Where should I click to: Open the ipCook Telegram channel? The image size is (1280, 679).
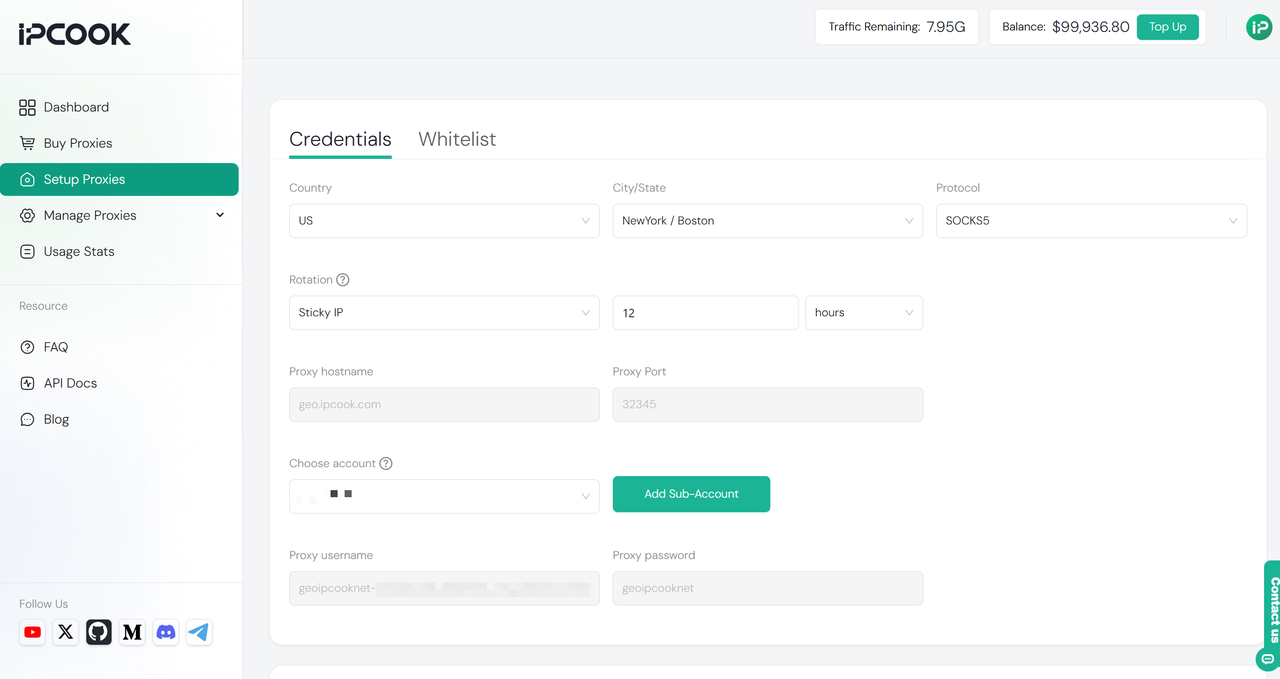[198, 632]
